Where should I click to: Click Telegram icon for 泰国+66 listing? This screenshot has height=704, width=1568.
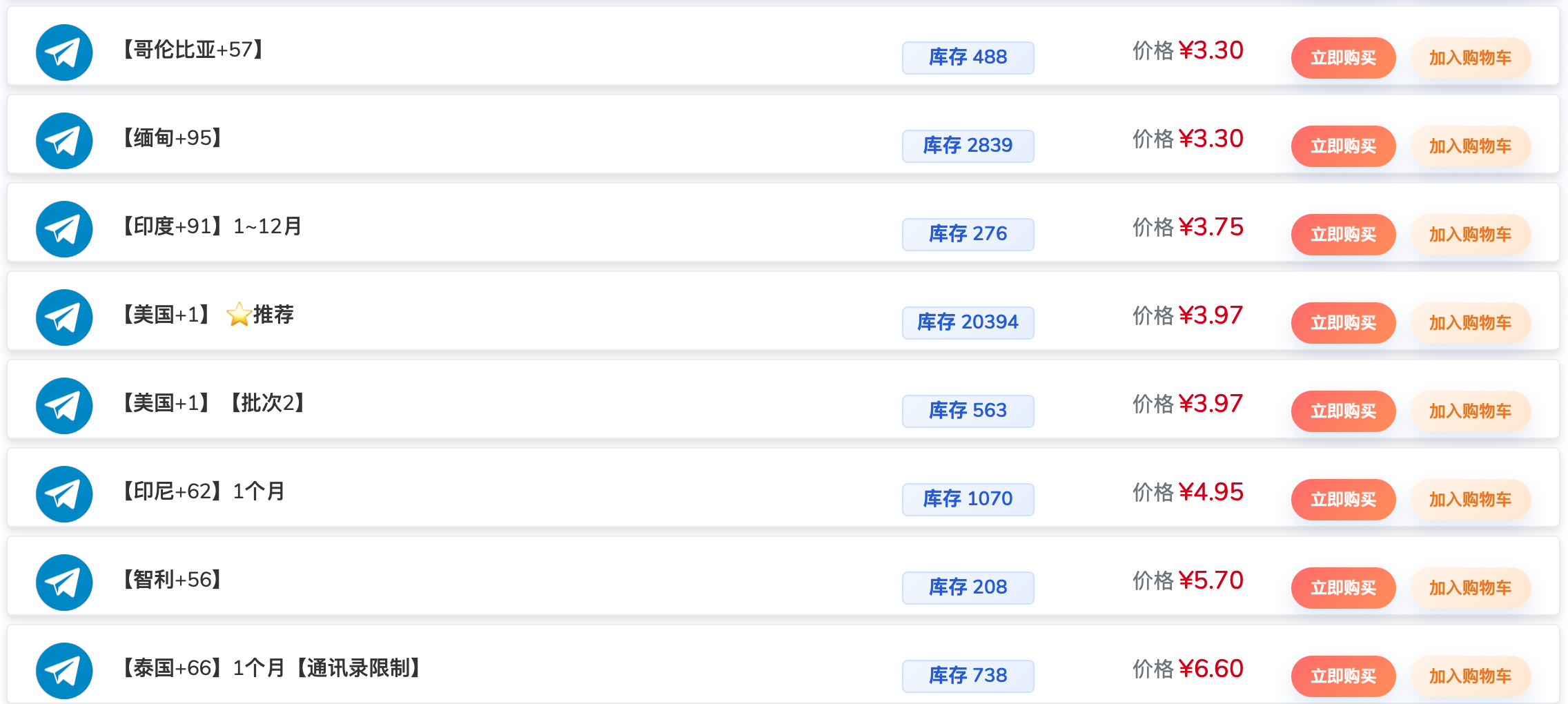(64, 671)
